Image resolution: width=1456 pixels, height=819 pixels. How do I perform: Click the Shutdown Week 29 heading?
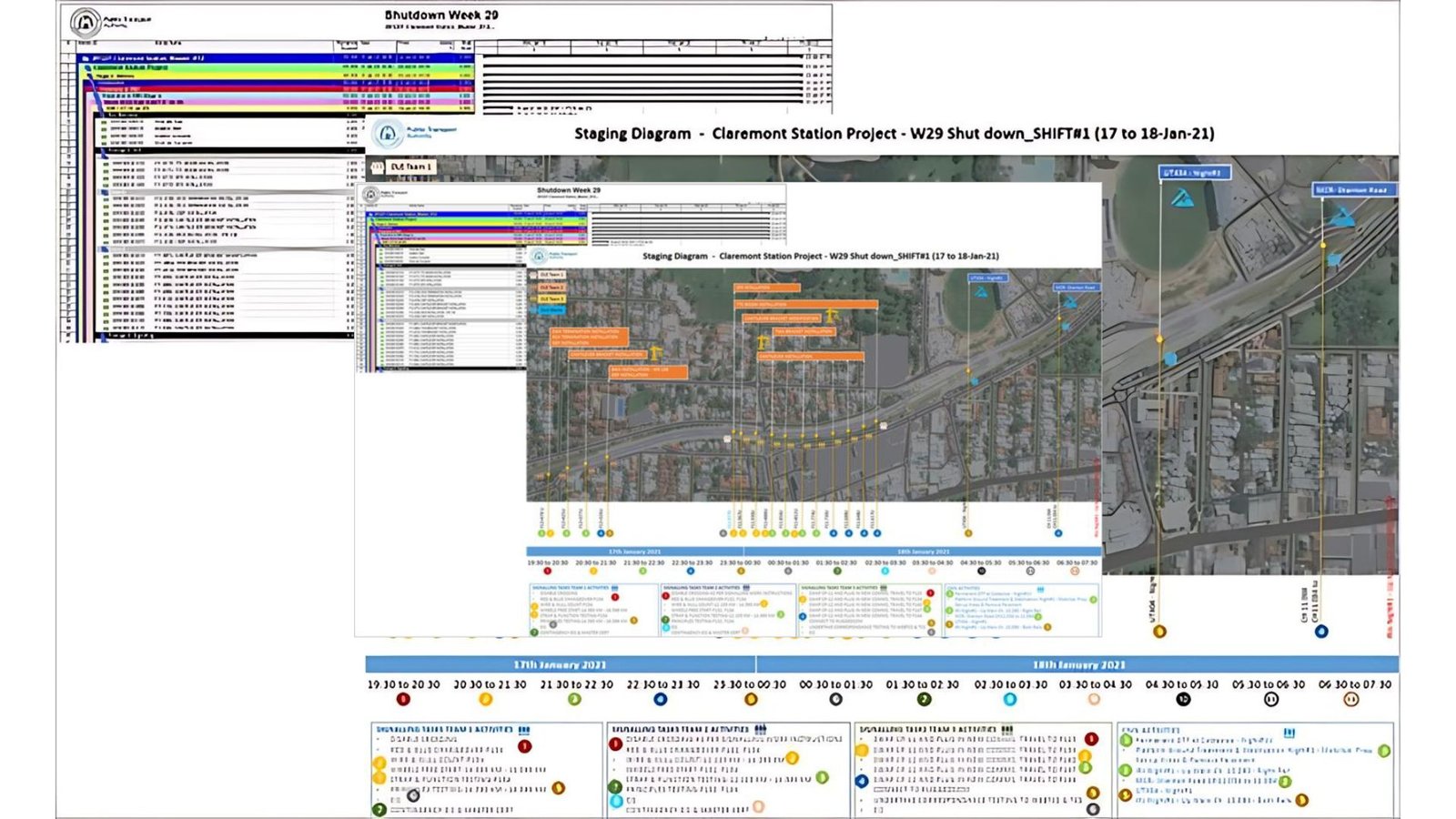(441, 15)
